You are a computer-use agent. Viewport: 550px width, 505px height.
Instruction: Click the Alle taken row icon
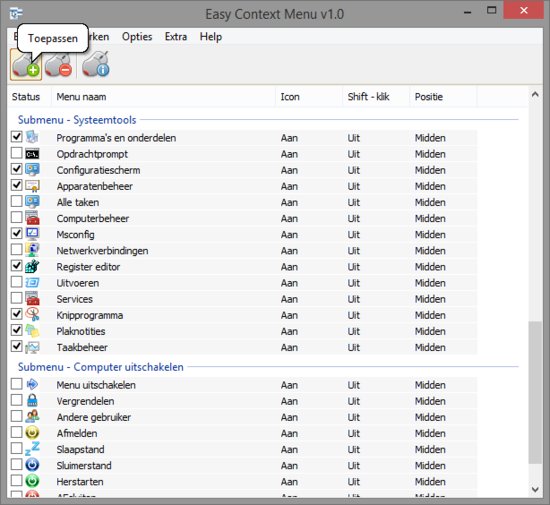pos(32,202)
